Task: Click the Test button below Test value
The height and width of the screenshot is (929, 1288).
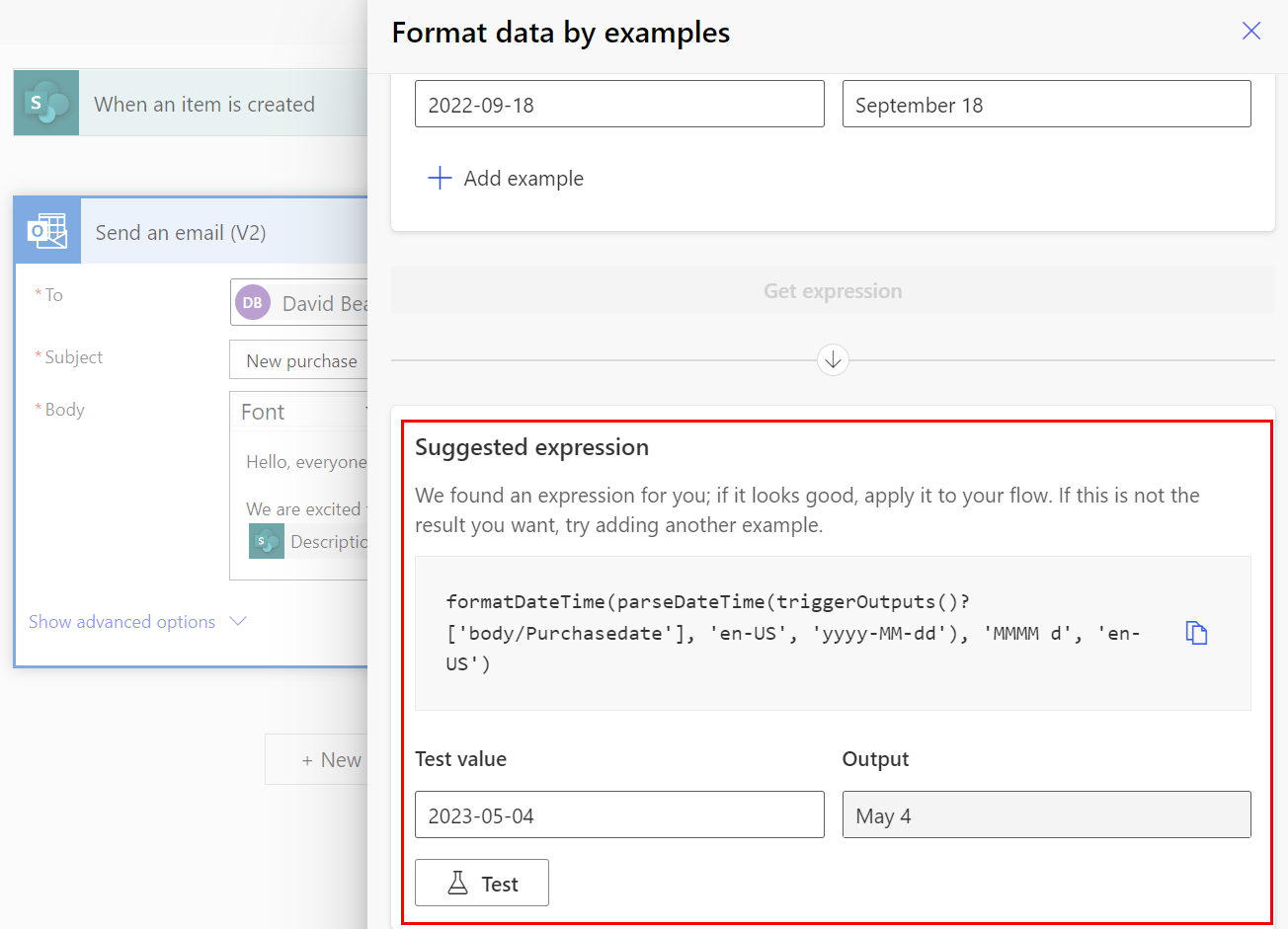Action: [x=482, y=882]
